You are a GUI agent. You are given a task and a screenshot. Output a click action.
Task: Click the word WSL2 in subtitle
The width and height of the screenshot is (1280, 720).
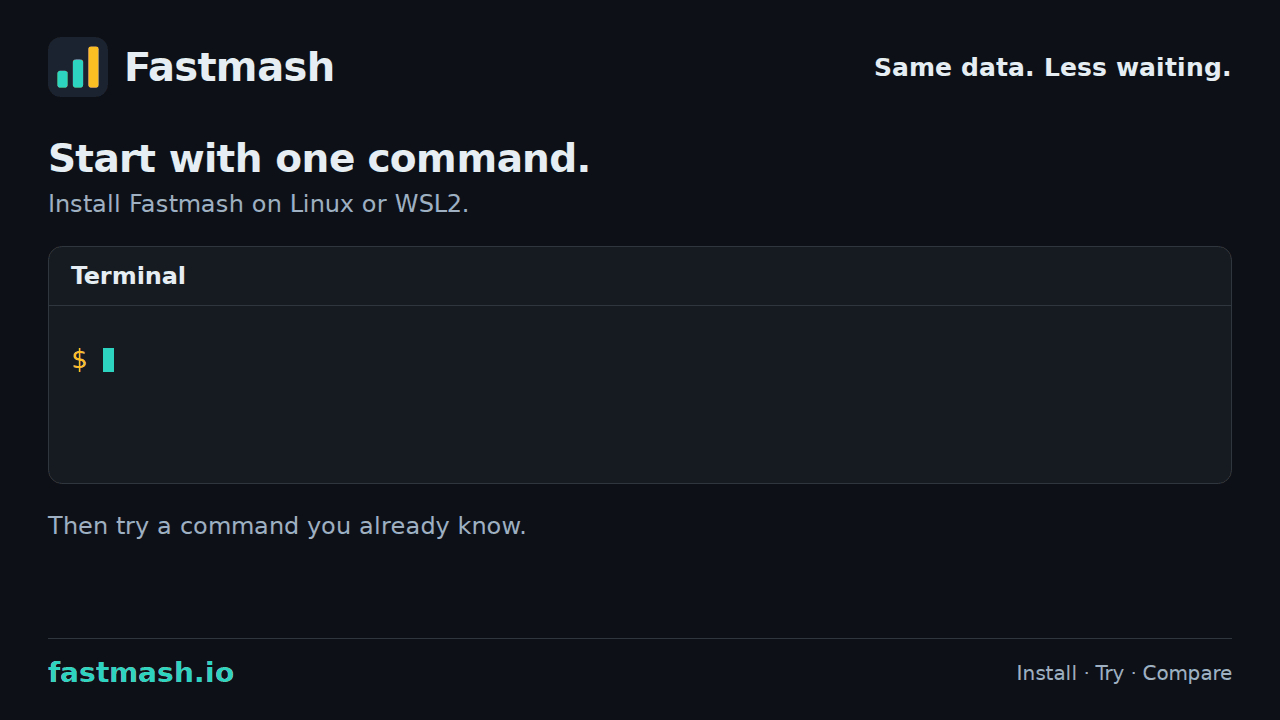429,204
